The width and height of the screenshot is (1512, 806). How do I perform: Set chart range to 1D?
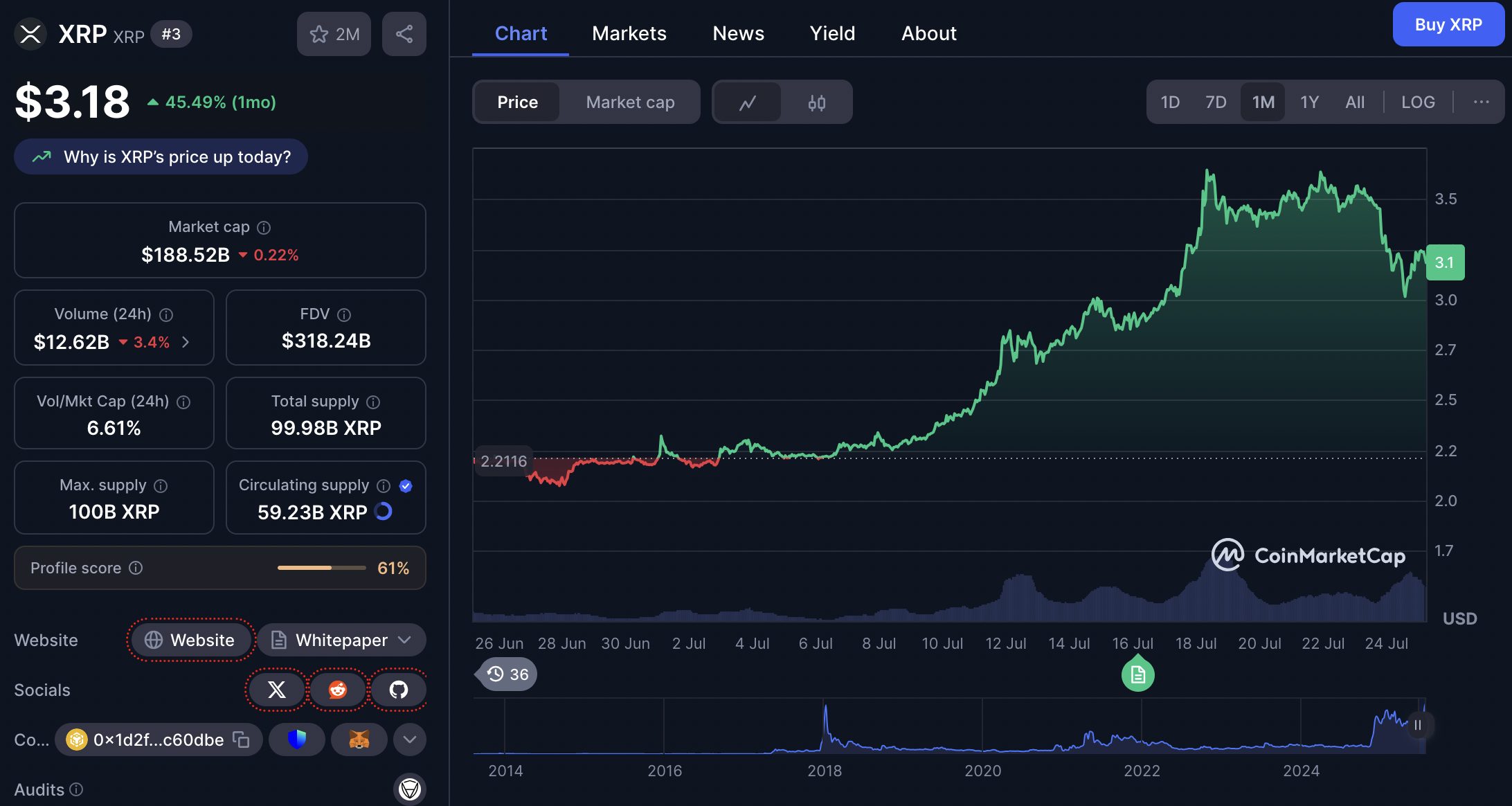[x=1170, y=102]
